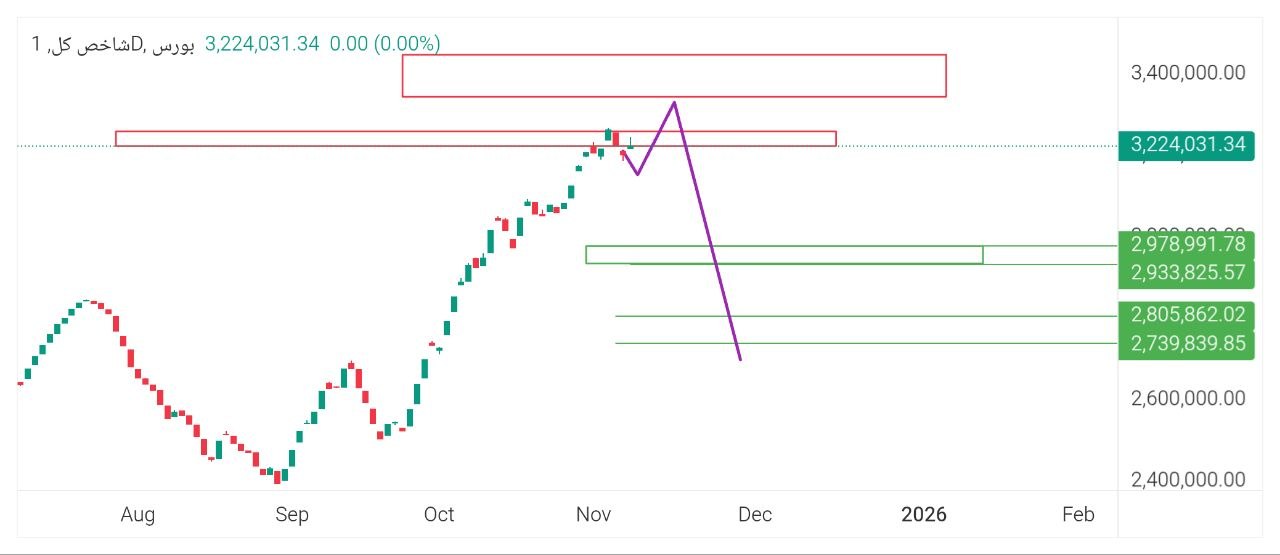The height and width of the screenshot is (555, 1280).
Task: Click the Nov label on time axis
Action: 594,515
